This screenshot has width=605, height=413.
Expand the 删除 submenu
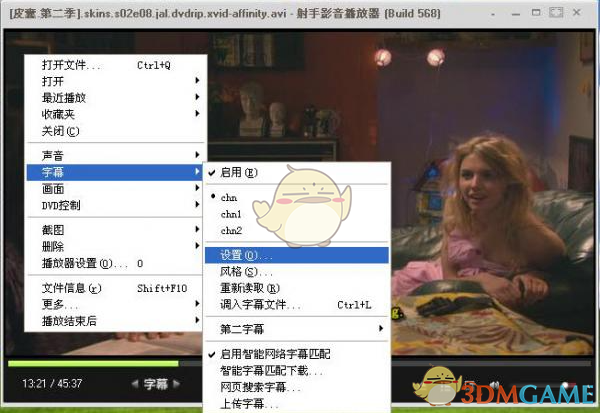[115, 247]
